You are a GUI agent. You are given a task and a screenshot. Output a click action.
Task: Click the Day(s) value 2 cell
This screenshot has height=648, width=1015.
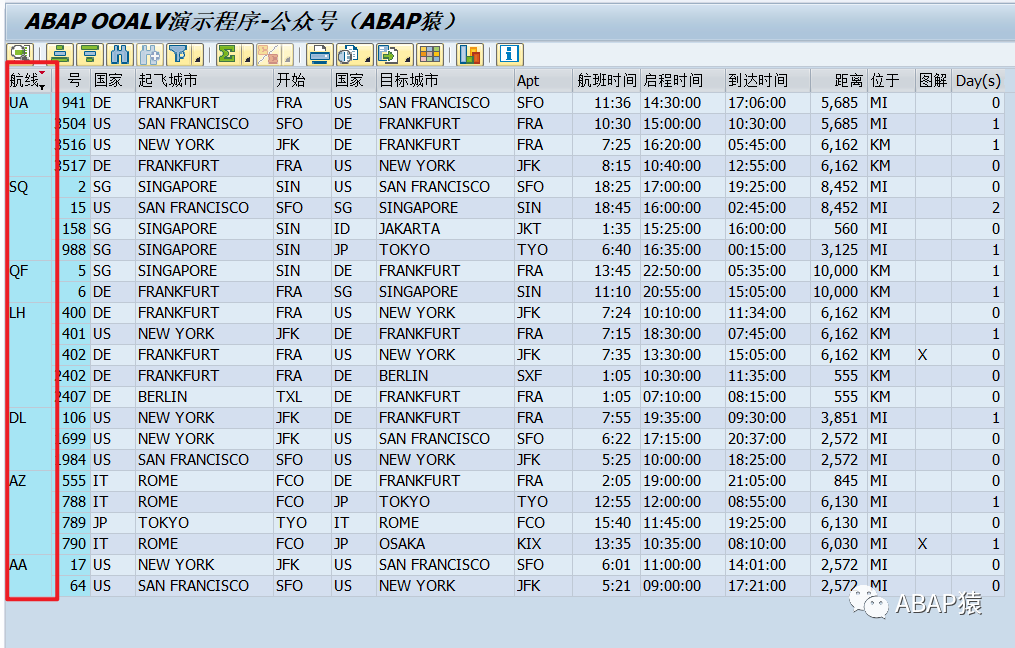(x=978, y=208)
